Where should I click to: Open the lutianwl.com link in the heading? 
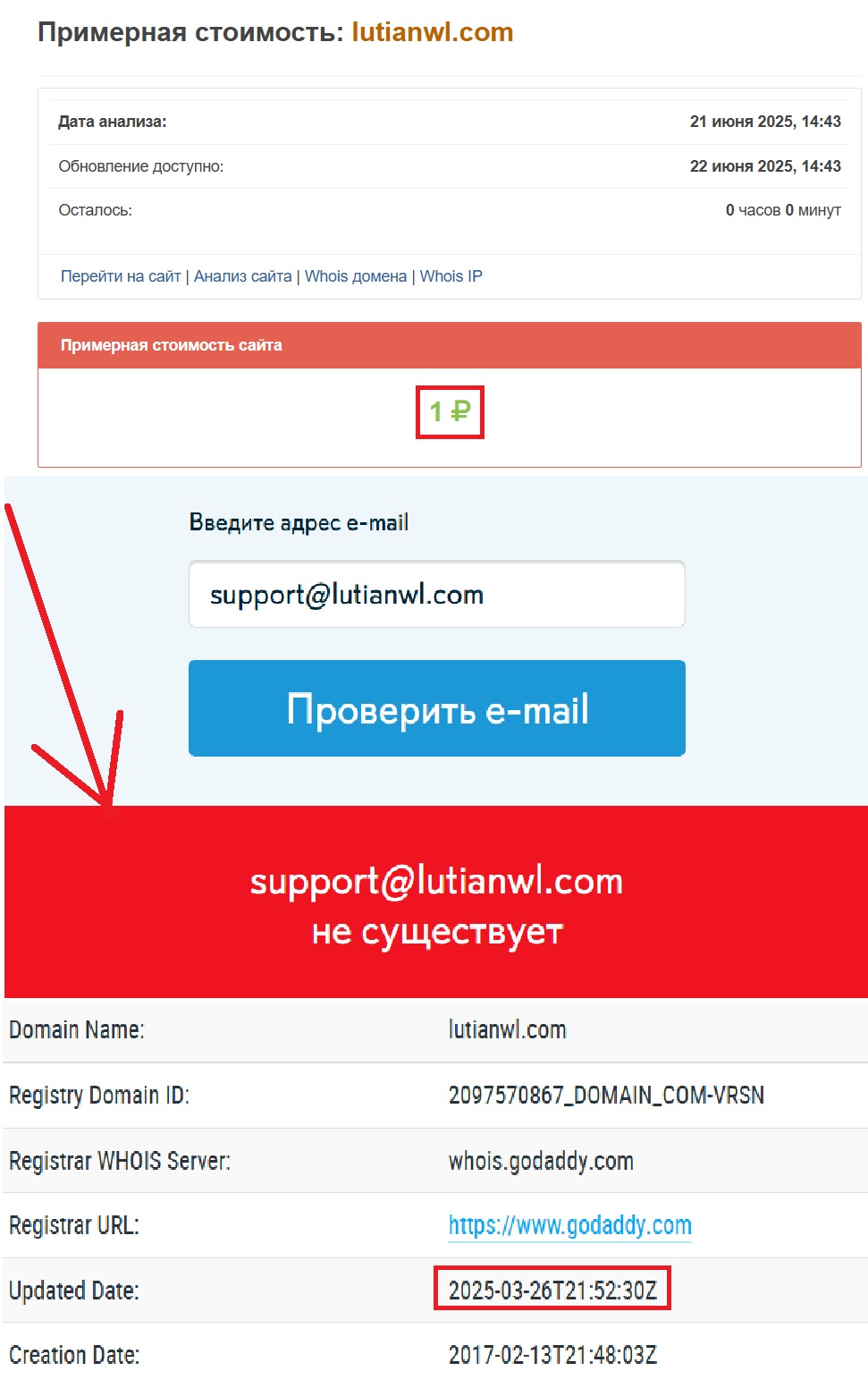click(x=433, y=32)
